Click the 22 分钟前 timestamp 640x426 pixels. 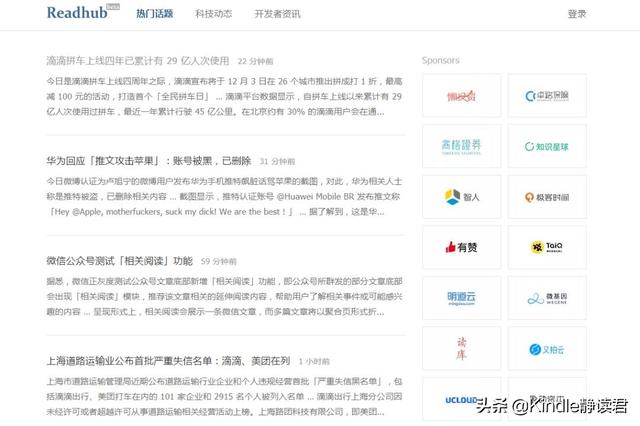coord(256,62)
